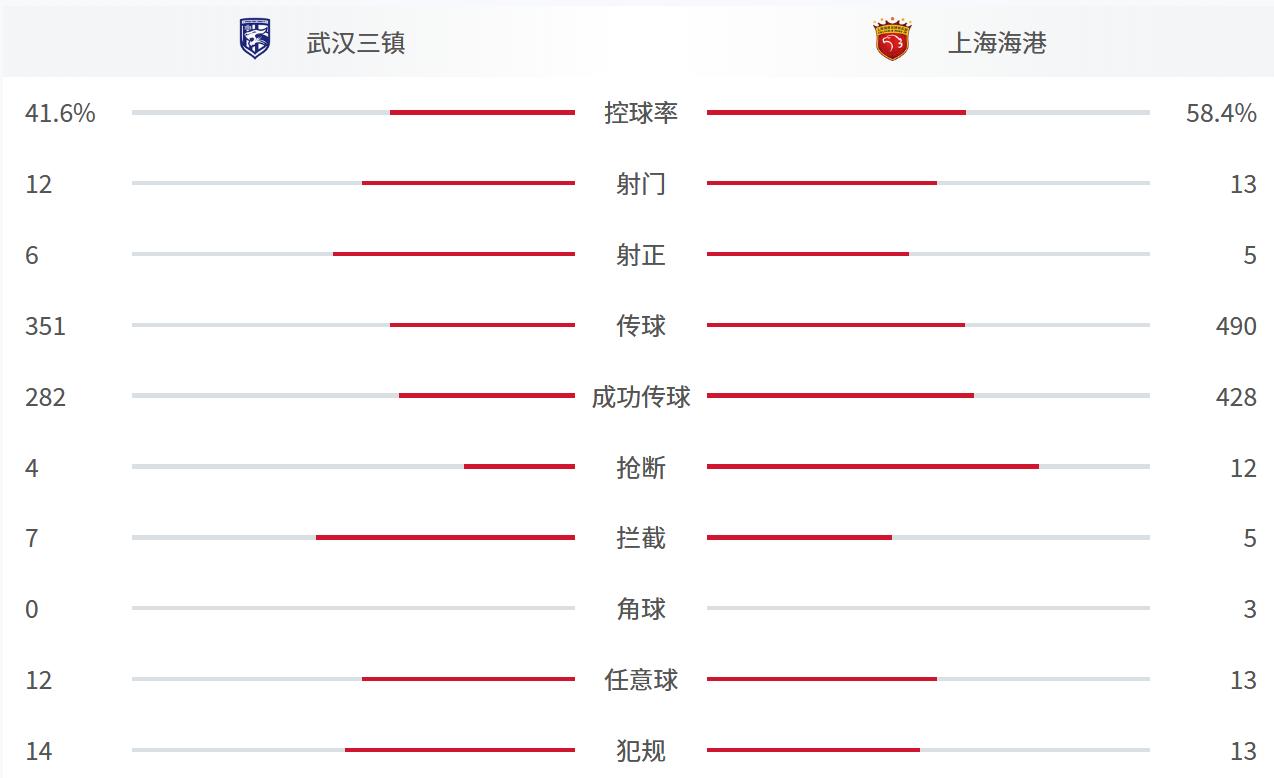Open the 上海海港 team name link
1274x778 pixels.
pyautogui.click(x=997, y=43)
